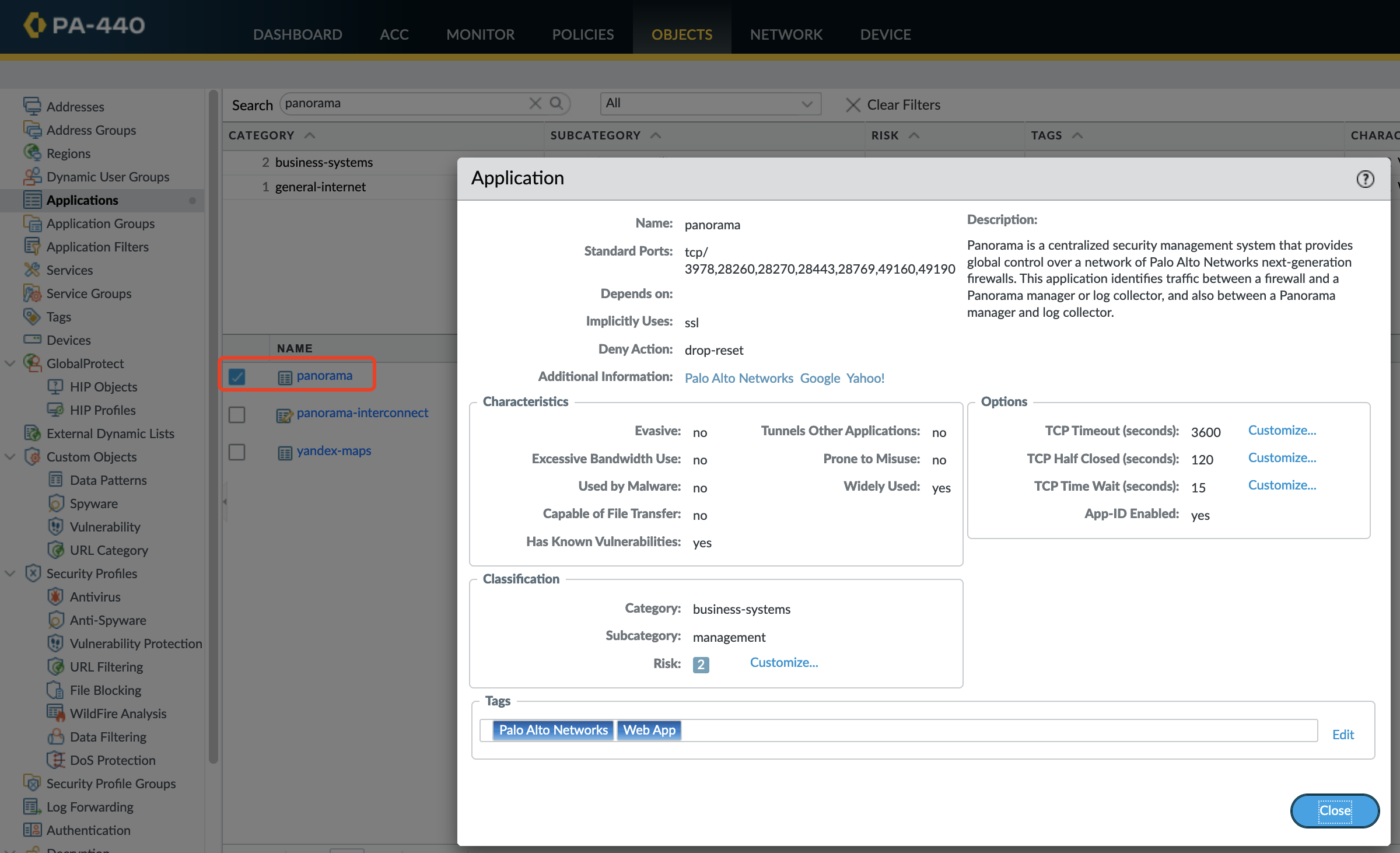Clear search text with X icon
The height and width of the screenshot is (853, 1400).
535,103
